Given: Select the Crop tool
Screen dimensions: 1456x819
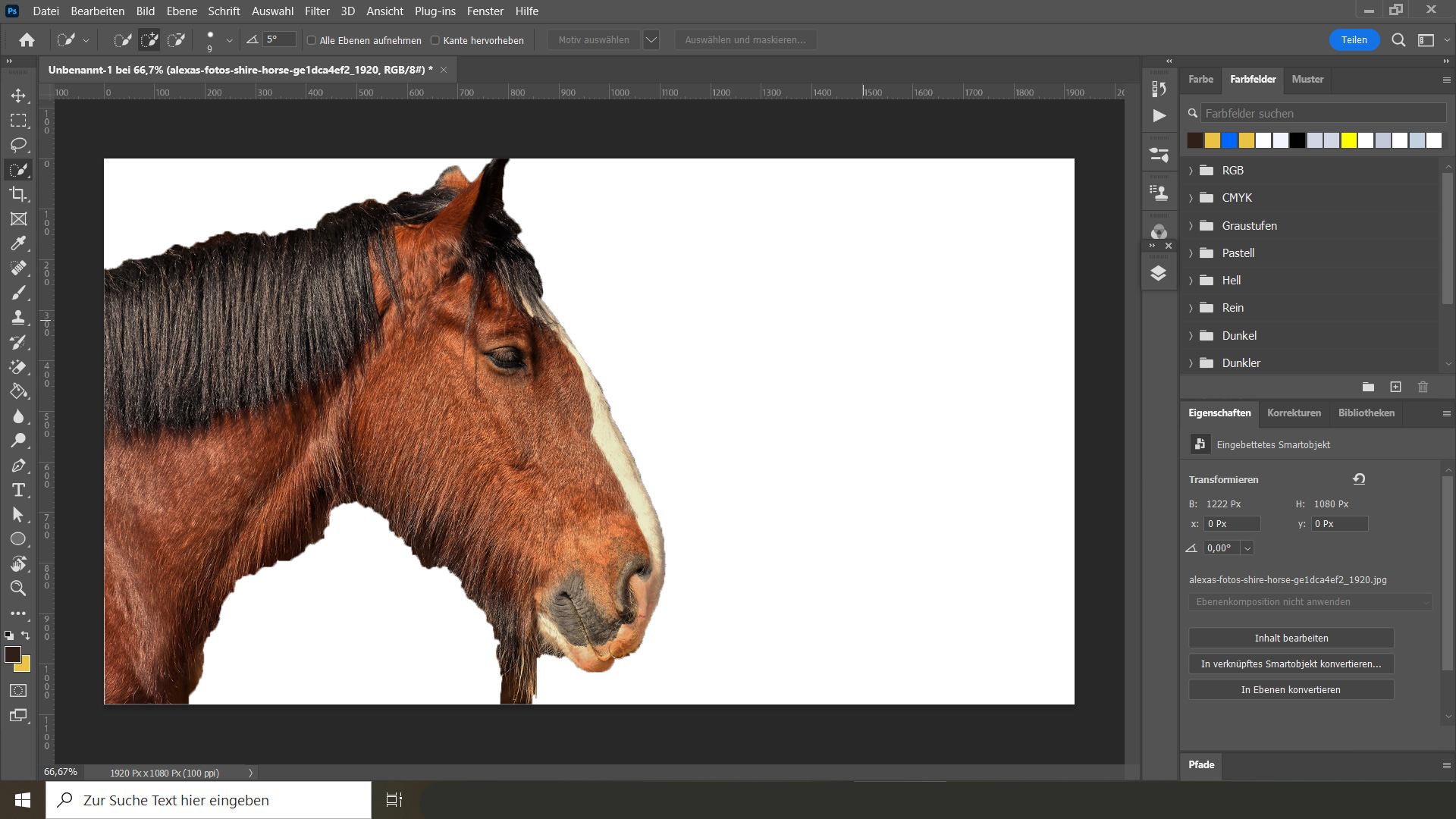Looking at the screenshot, I should 18,194.
